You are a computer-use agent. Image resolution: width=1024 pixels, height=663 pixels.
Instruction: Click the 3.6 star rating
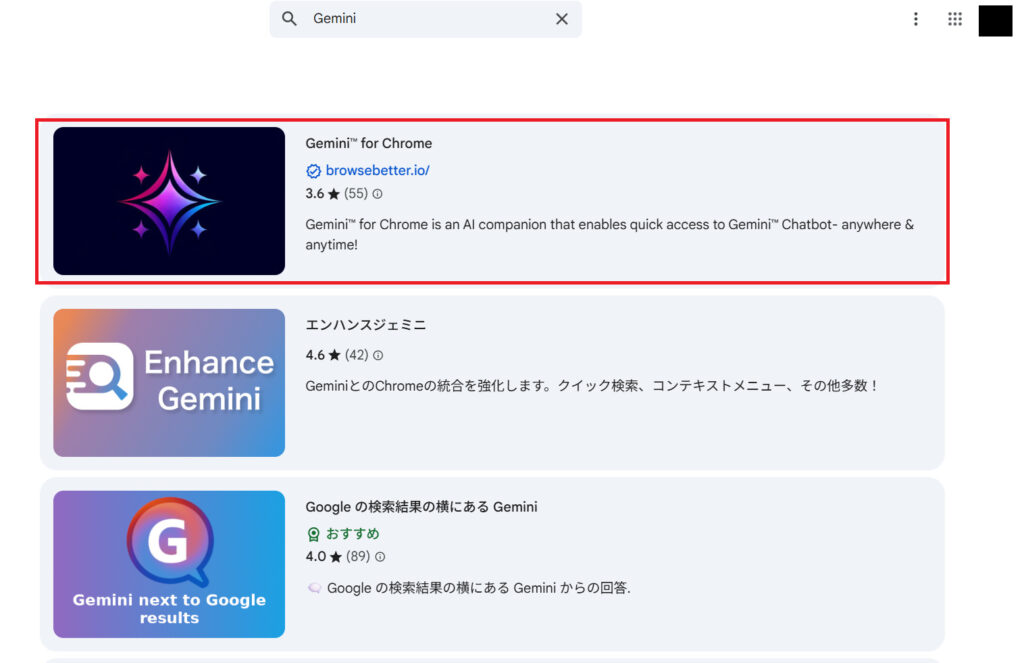tap(323, 194)
